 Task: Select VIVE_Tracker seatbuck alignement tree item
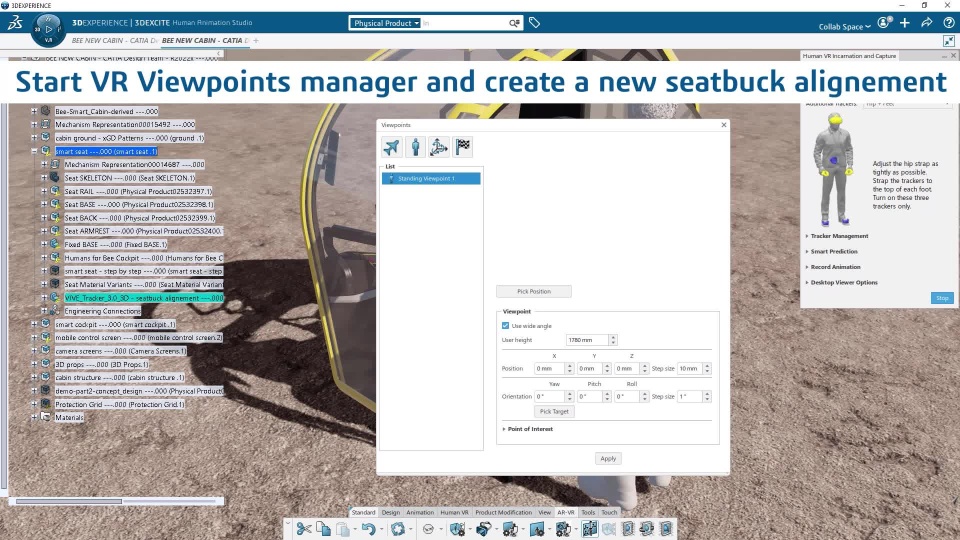point(144,298)
